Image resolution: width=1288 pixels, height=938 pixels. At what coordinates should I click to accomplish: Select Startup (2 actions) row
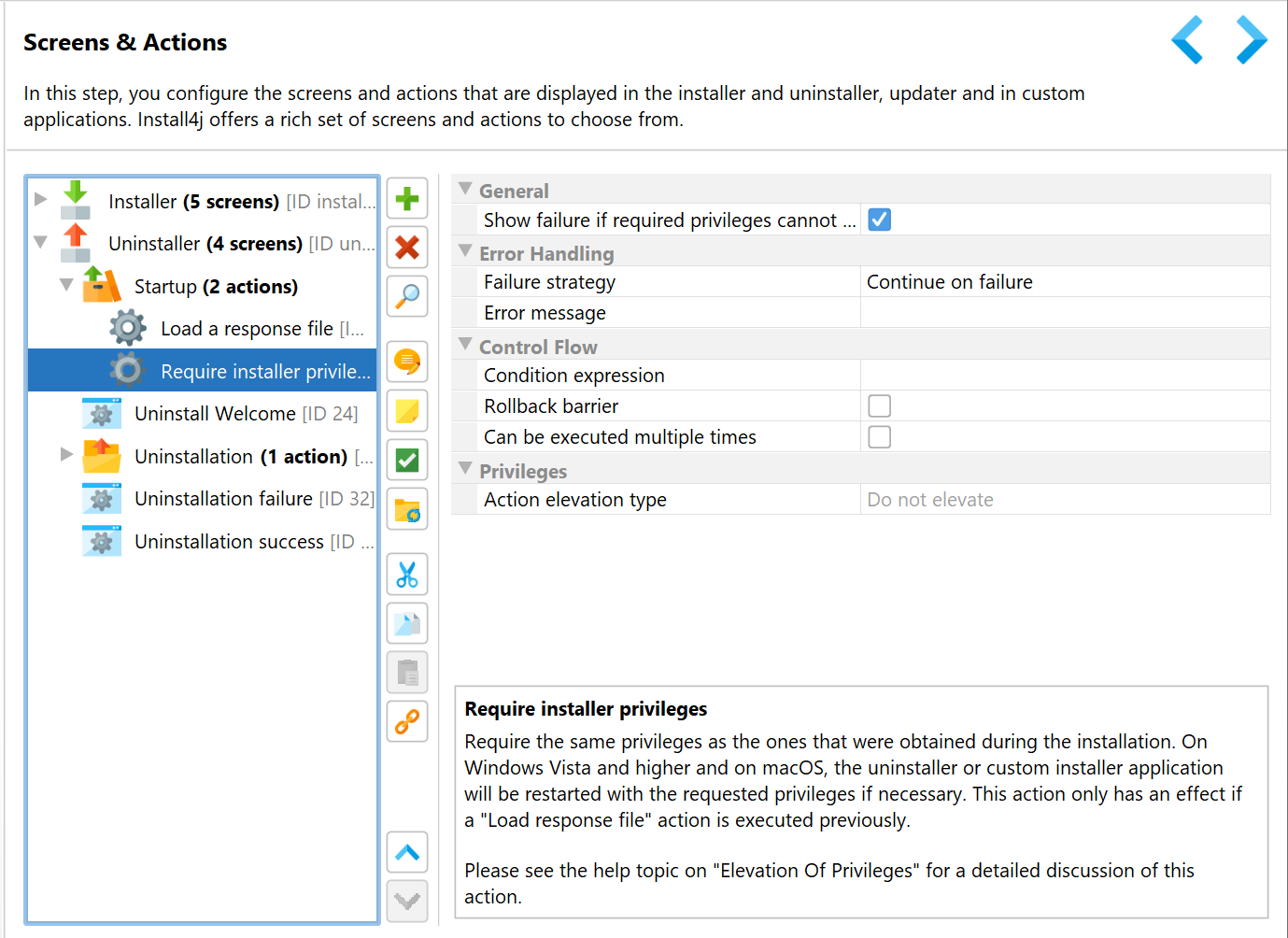(203, 286)
